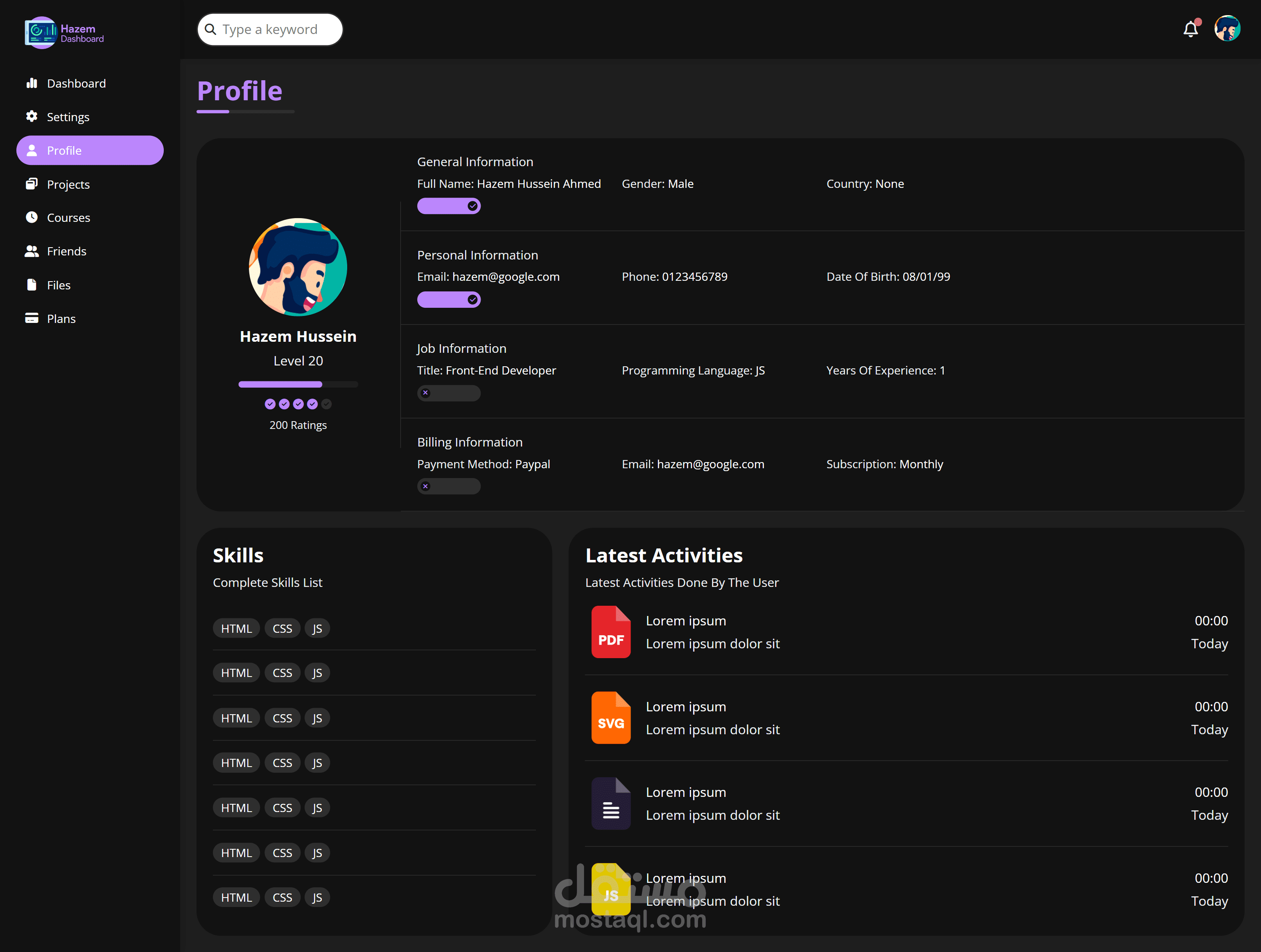Open the Courses sidebar item
The height and width of the screenshot is (952, 1261).
(x=68, y=218)
